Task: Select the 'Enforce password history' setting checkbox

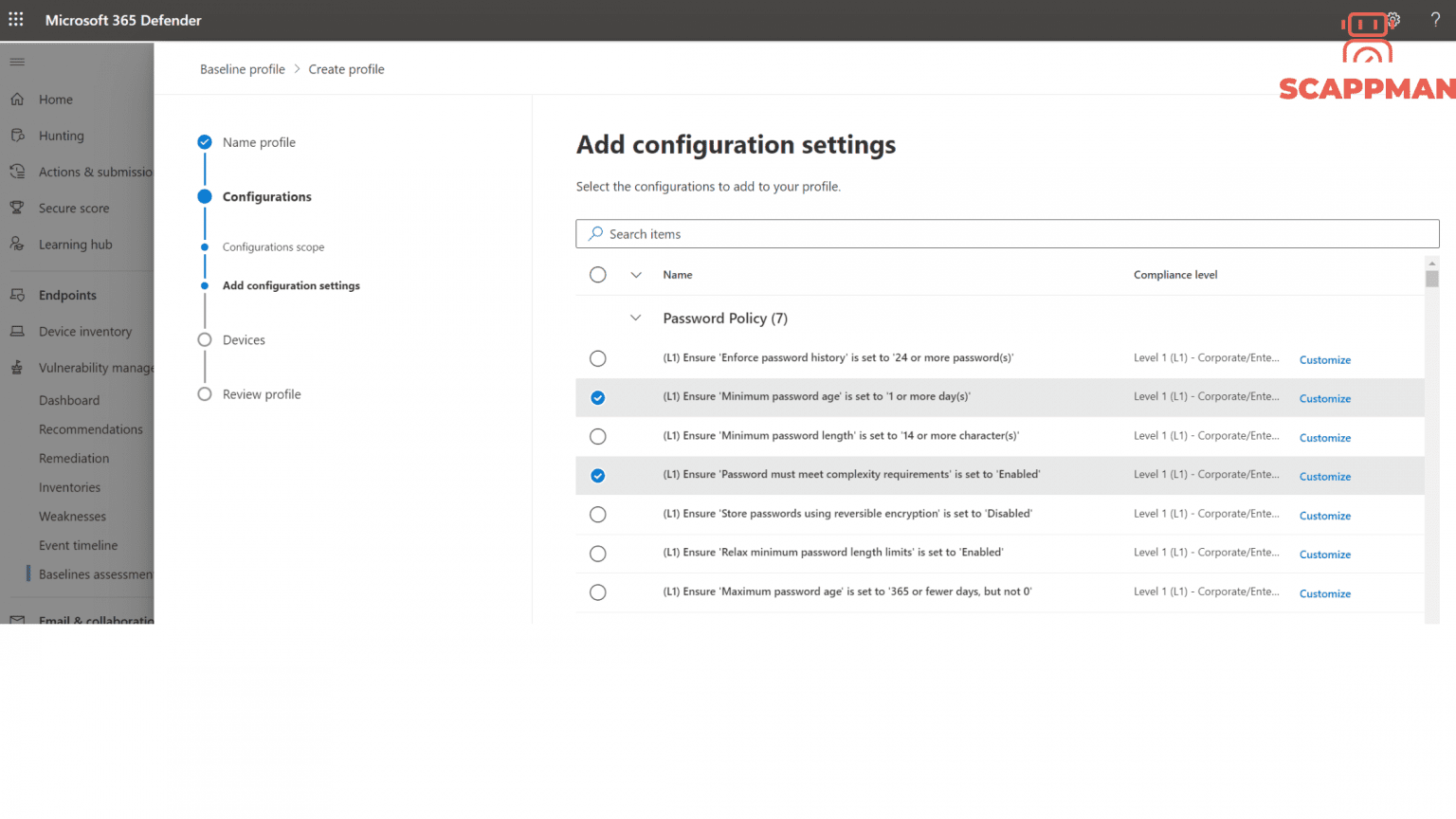Action: point(597,358)
